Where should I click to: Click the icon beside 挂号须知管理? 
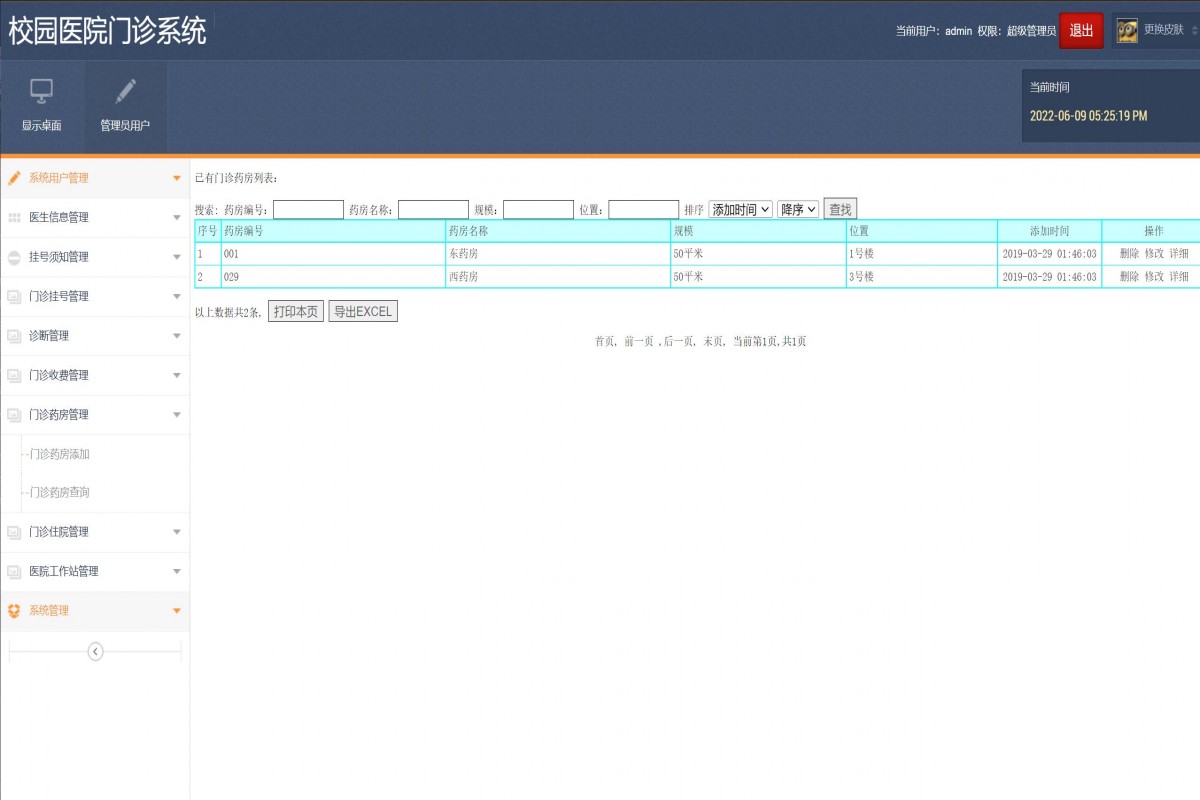(x=14, y=257)
